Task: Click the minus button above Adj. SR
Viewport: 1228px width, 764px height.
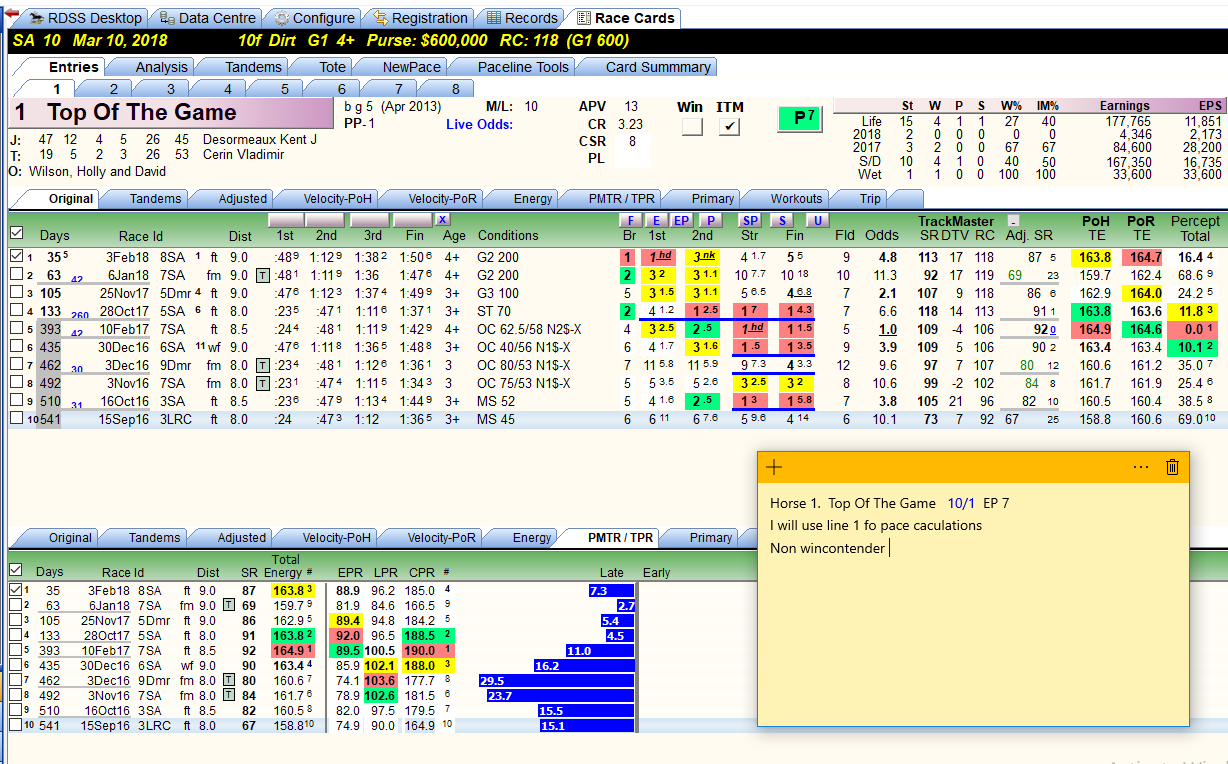Action: tap(1012, 220)
